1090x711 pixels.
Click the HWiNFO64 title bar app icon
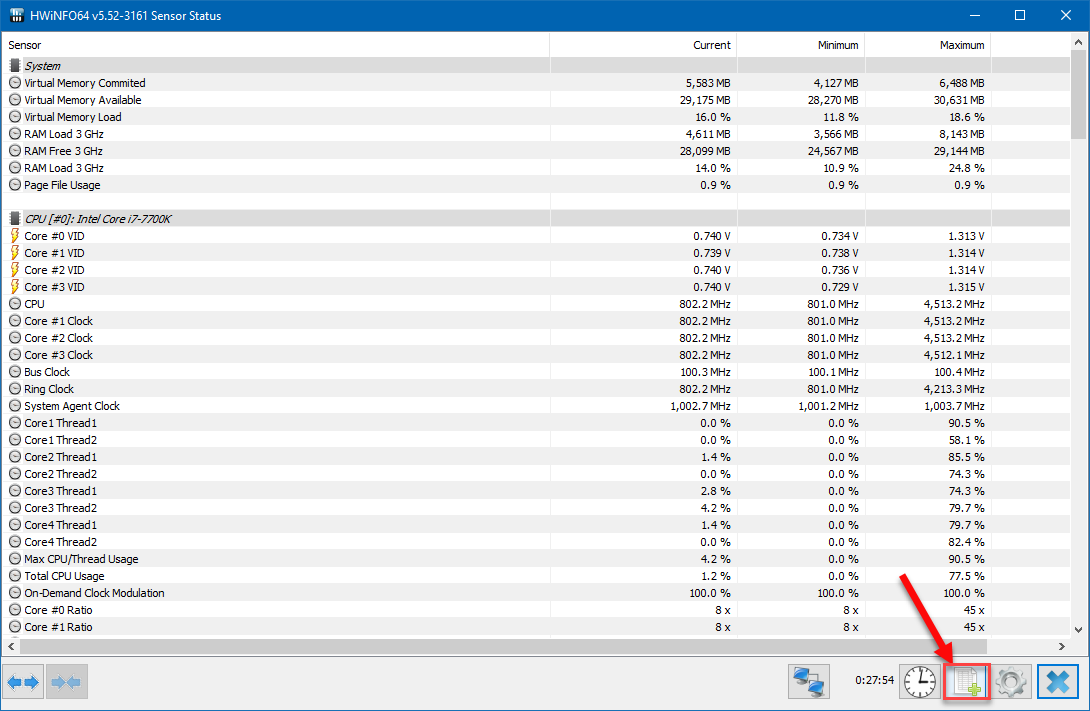(17, 15)
